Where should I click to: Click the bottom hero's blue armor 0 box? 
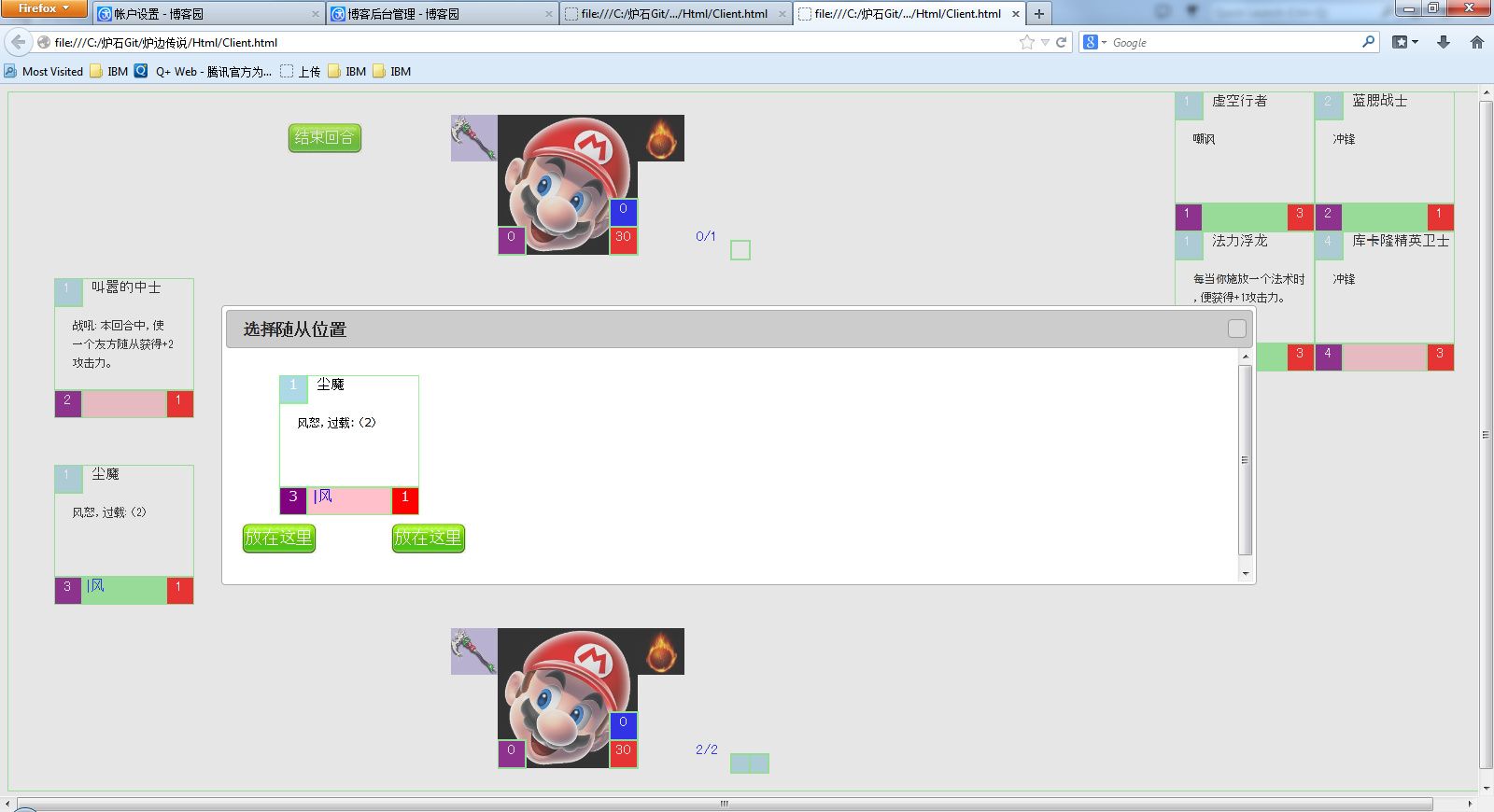(624, 726)
